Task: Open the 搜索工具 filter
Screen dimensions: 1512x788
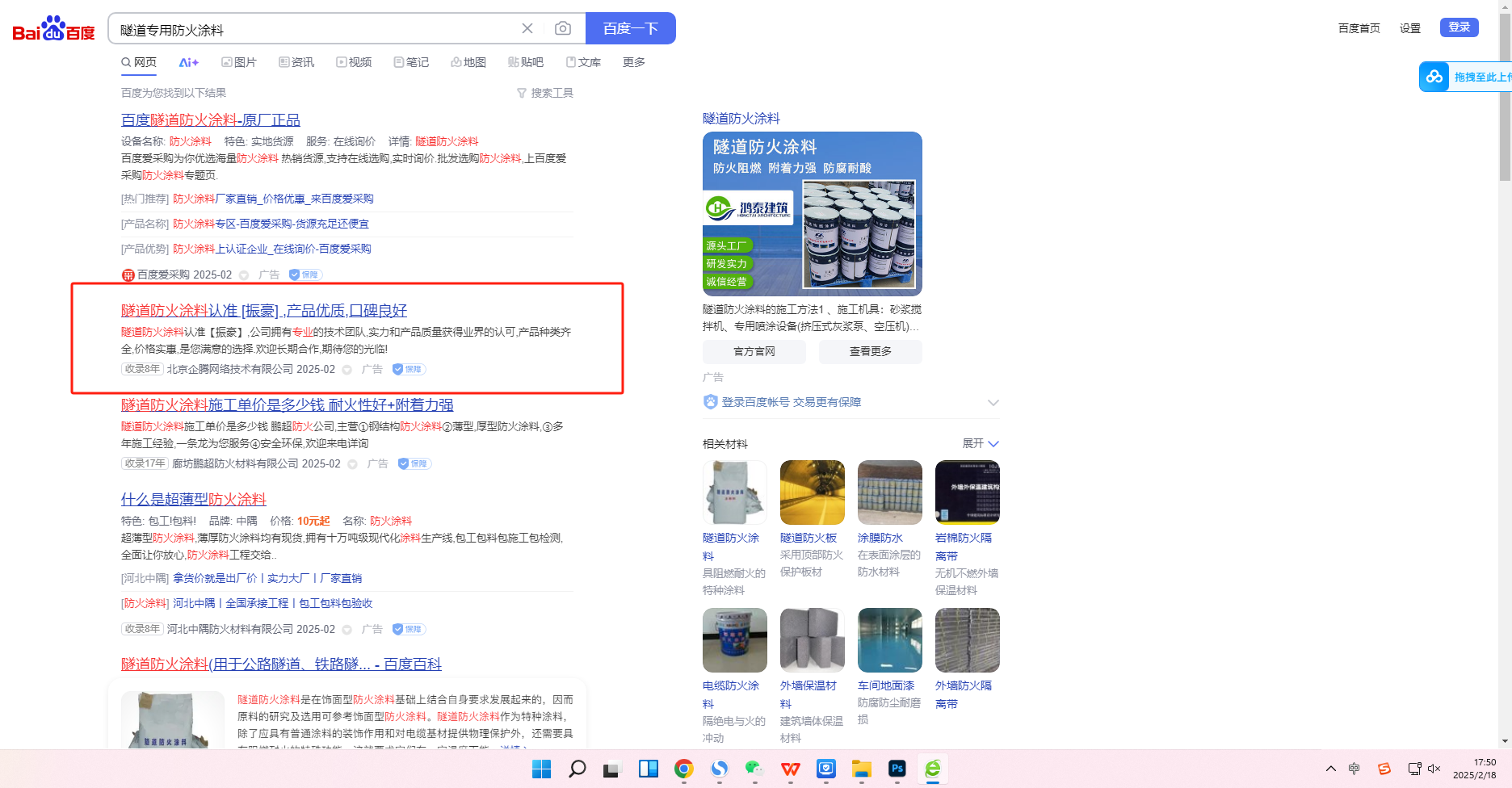Action: click(x=545, y=93)
